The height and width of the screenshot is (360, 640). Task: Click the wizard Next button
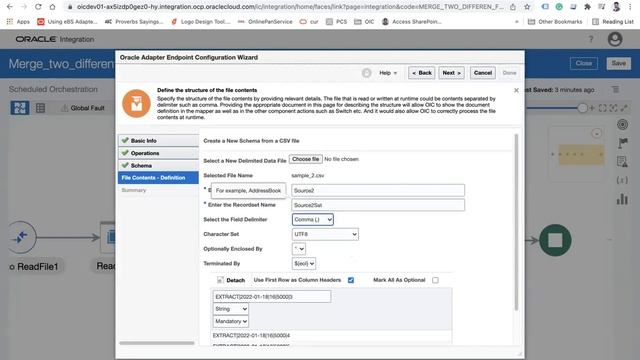click(451, 73)
